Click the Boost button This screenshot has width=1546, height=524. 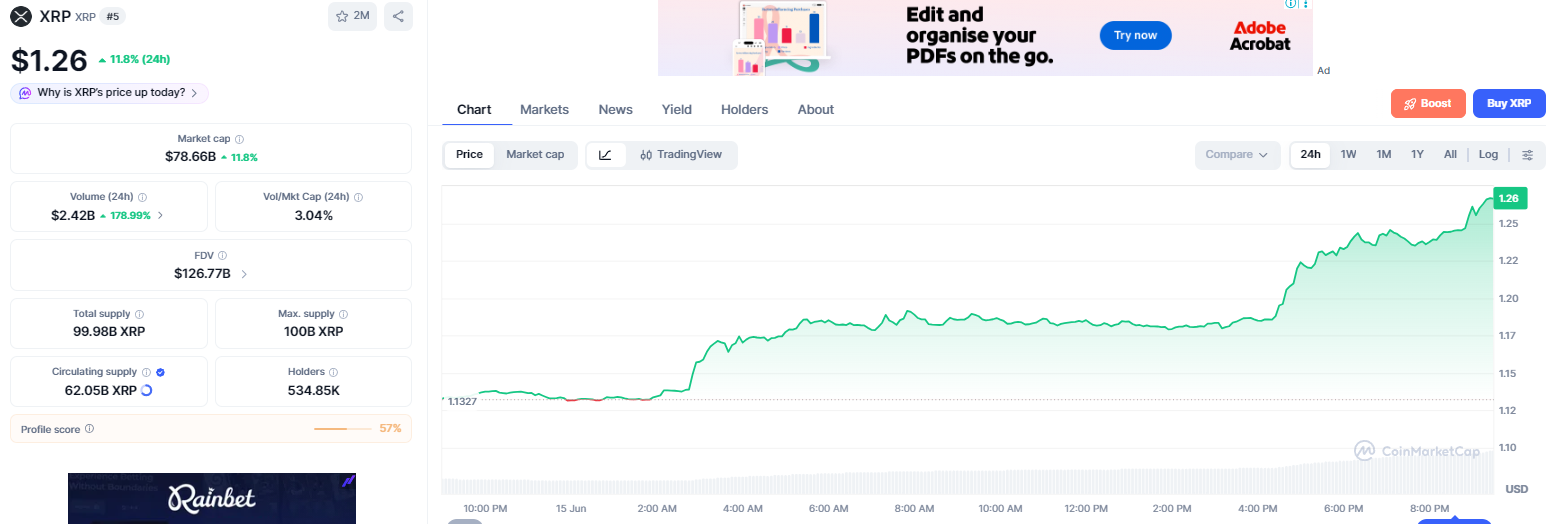(x=1428, y=104)
